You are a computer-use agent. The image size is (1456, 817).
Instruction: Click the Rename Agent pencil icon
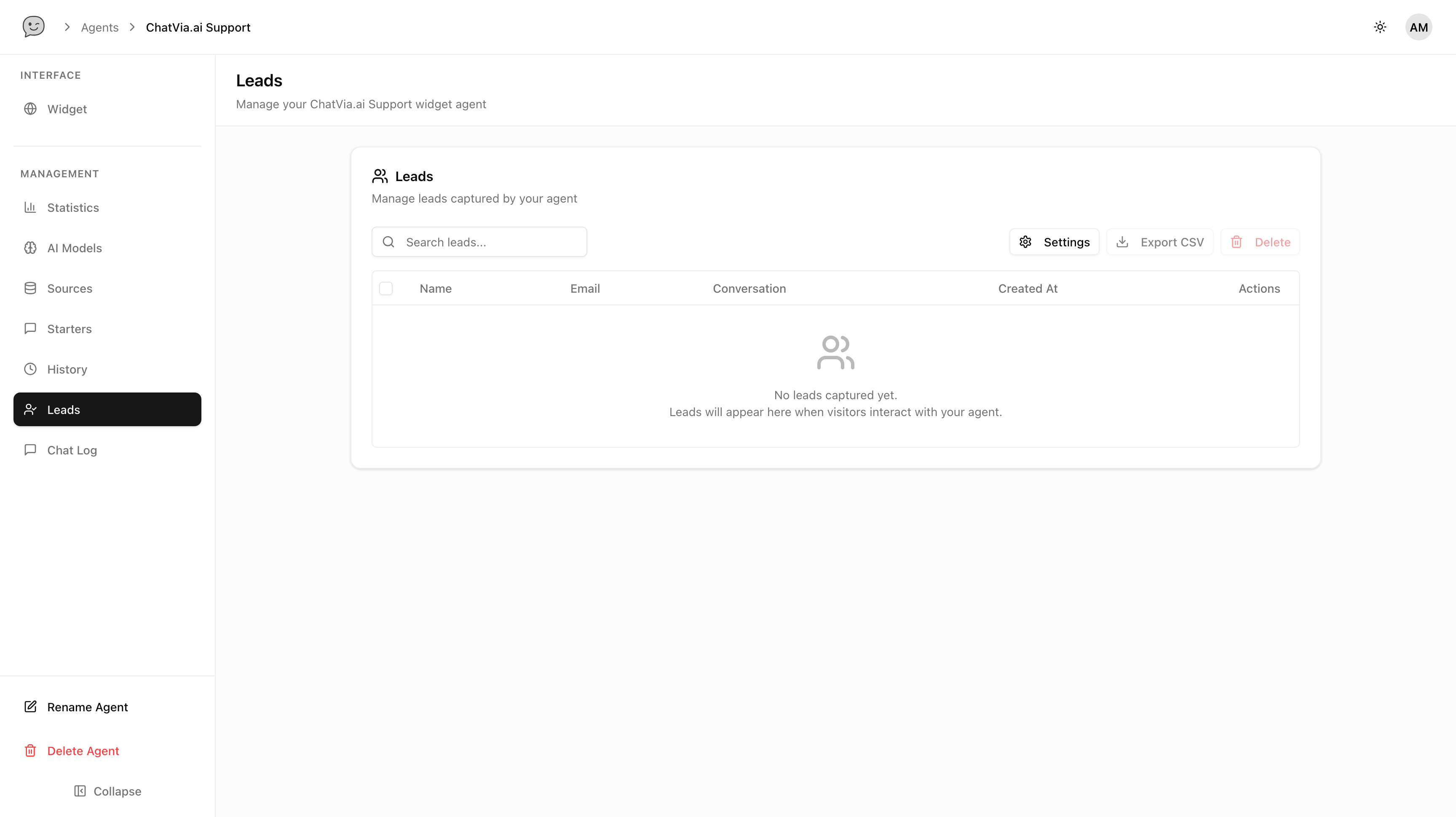pos(30,707)
